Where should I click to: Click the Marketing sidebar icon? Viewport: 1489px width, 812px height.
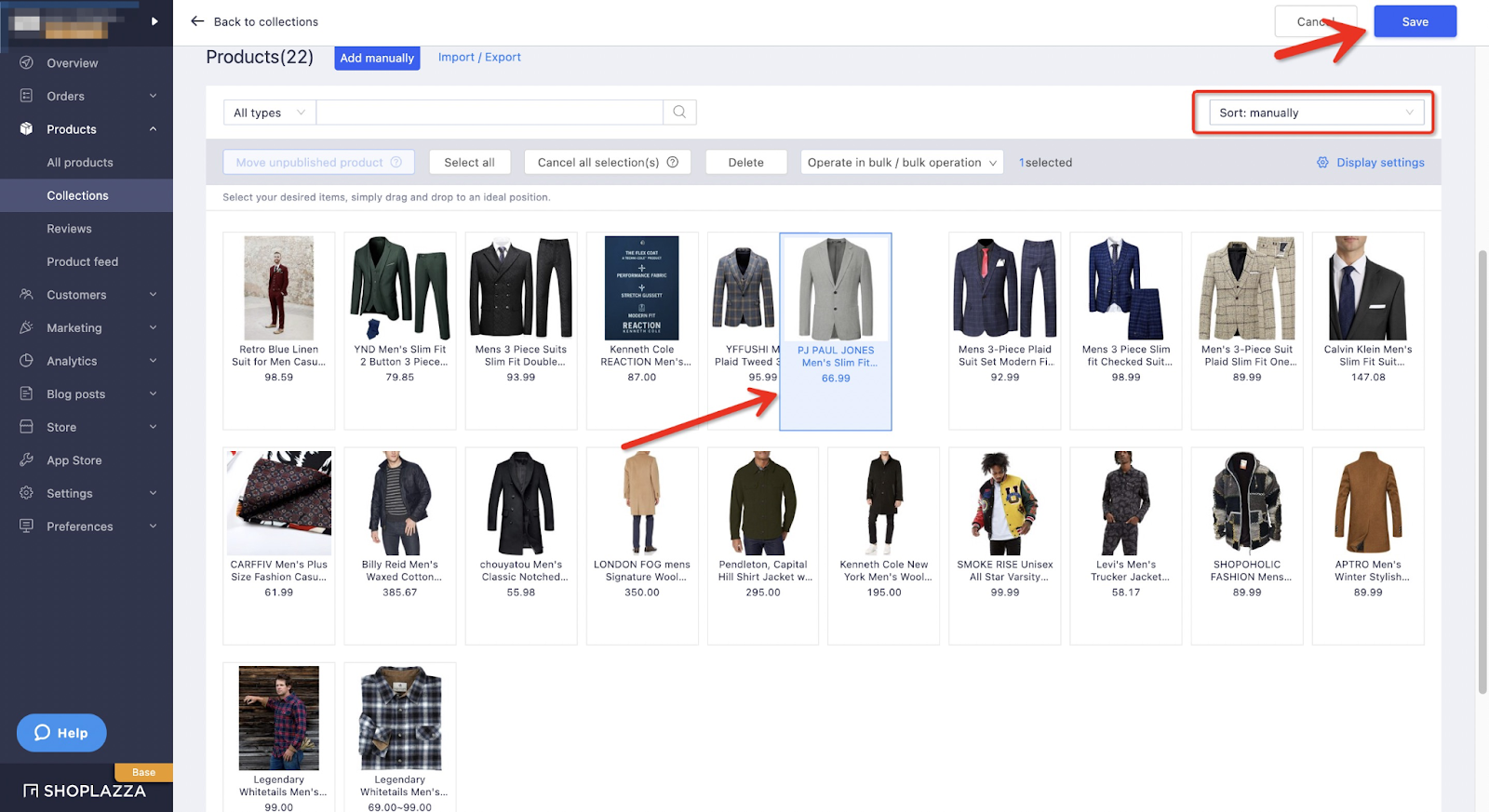point(26,327)
